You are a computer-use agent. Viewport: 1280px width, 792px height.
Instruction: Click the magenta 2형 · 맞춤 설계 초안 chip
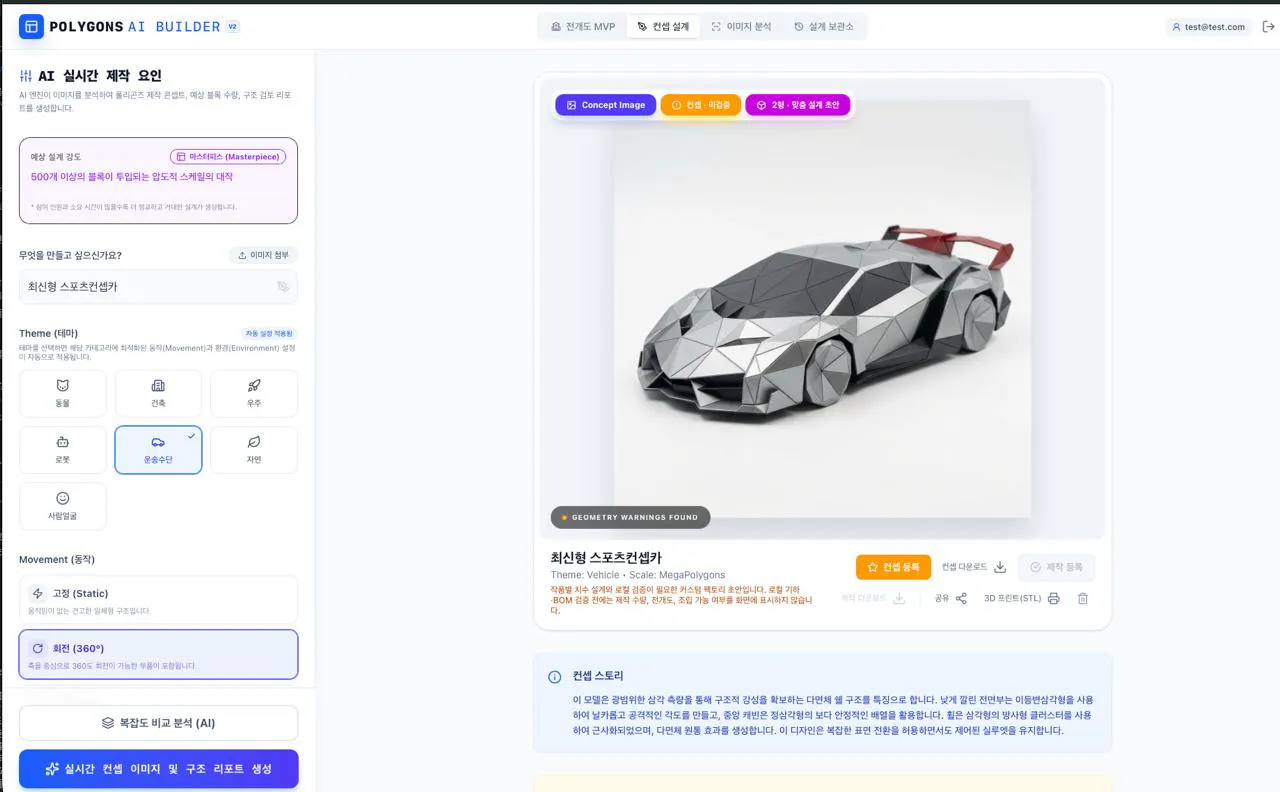797,105
